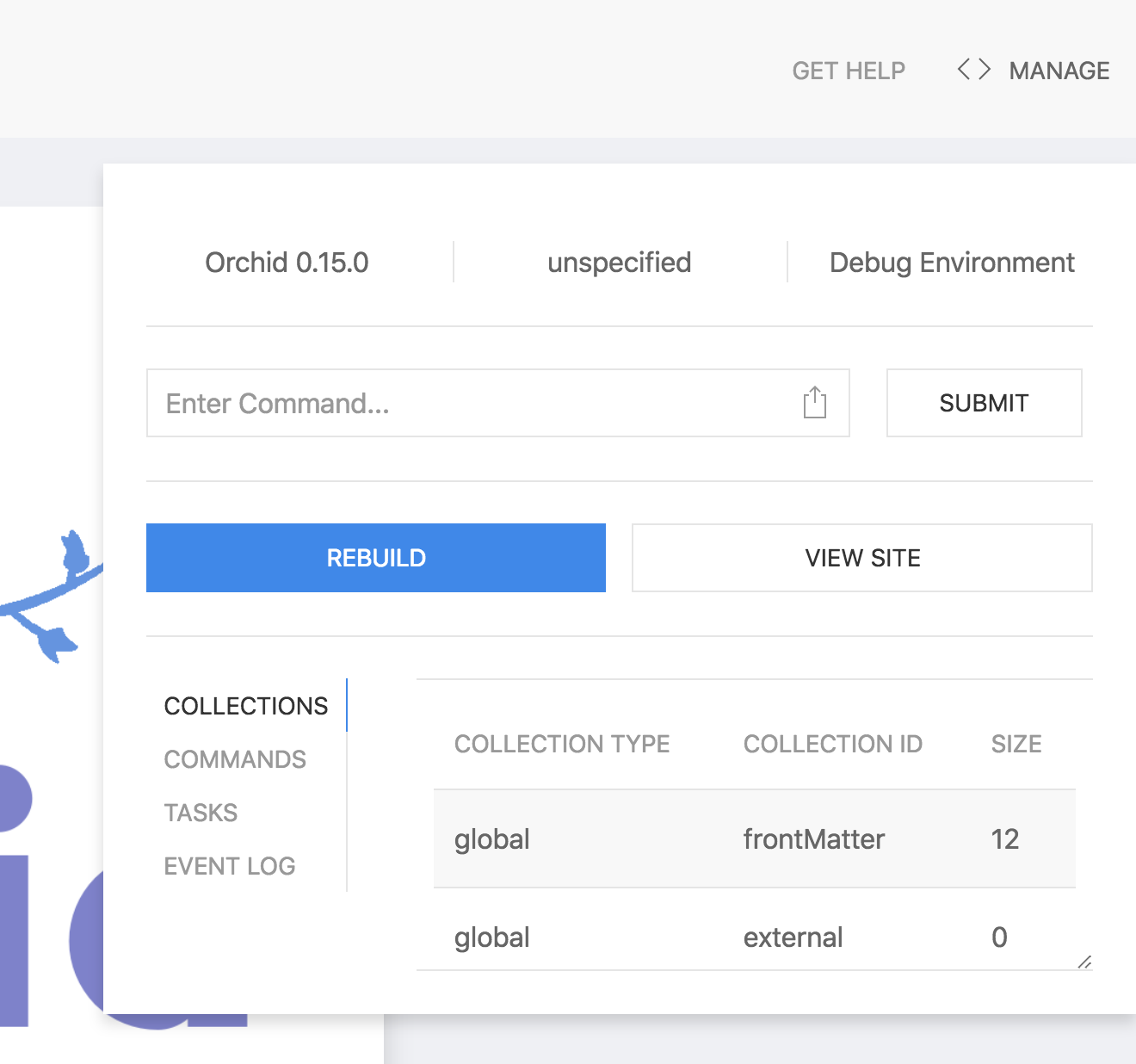Click the REBUILD button
Viewport: 1136px width, 1064px height.
(376, 558)
